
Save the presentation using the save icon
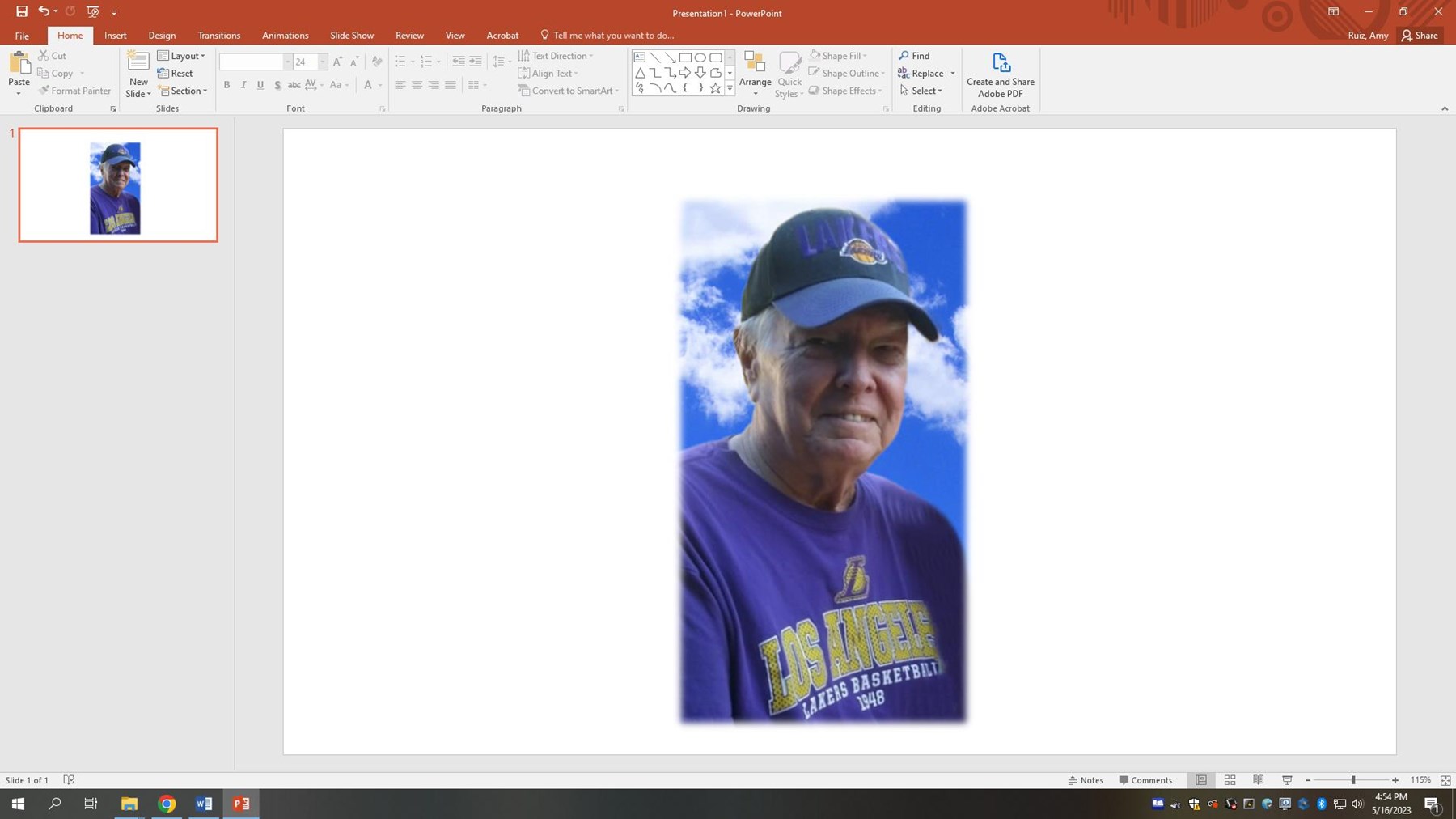22,11
